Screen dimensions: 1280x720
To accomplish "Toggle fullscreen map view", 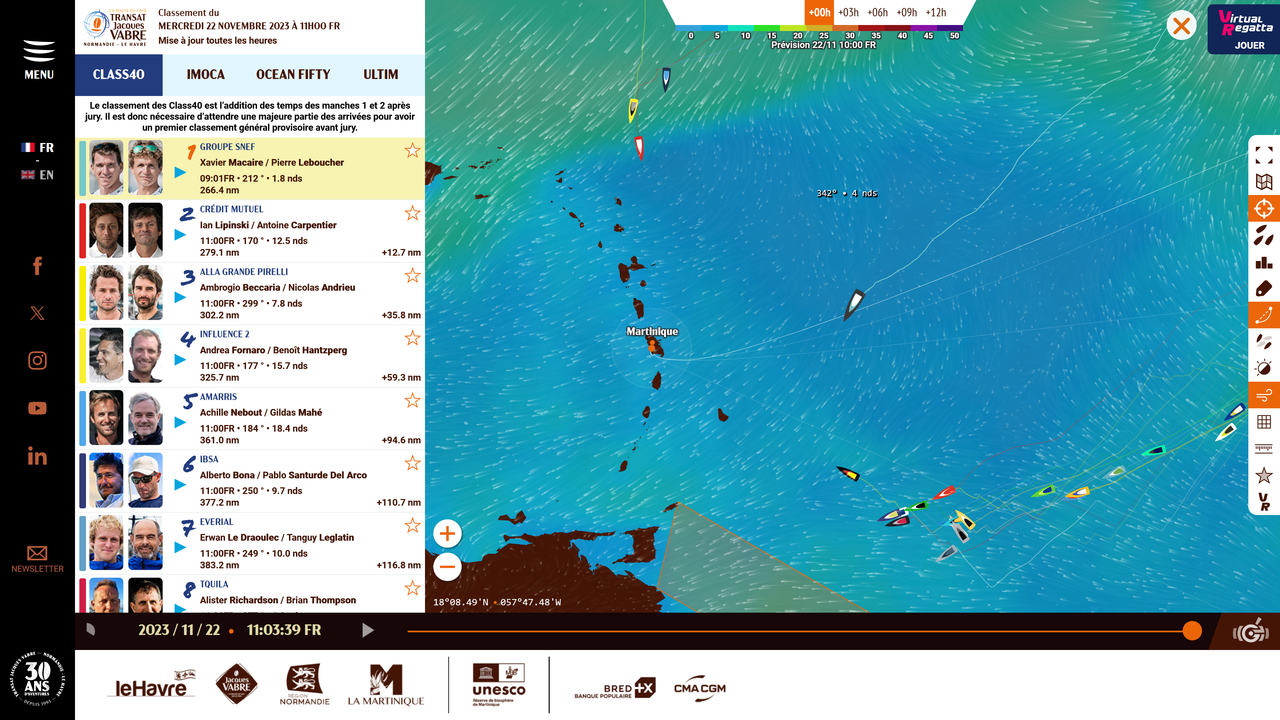I will pyautogui.click(x=1264, y=155).
